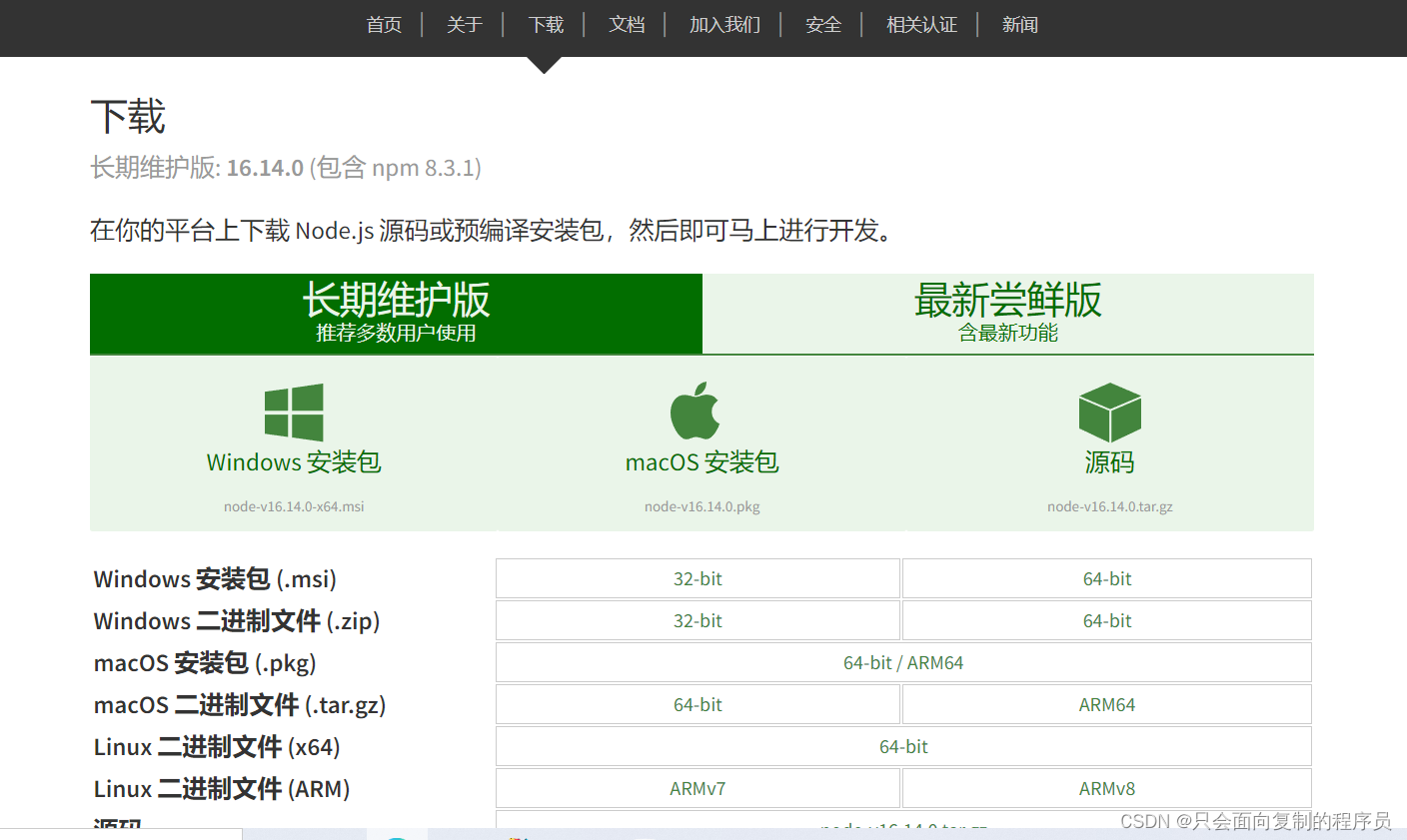Click node-v16.14.0.pkg file name
Image resolution: width=1407 pixels, height=840 pixels.
tap(702, 506)
